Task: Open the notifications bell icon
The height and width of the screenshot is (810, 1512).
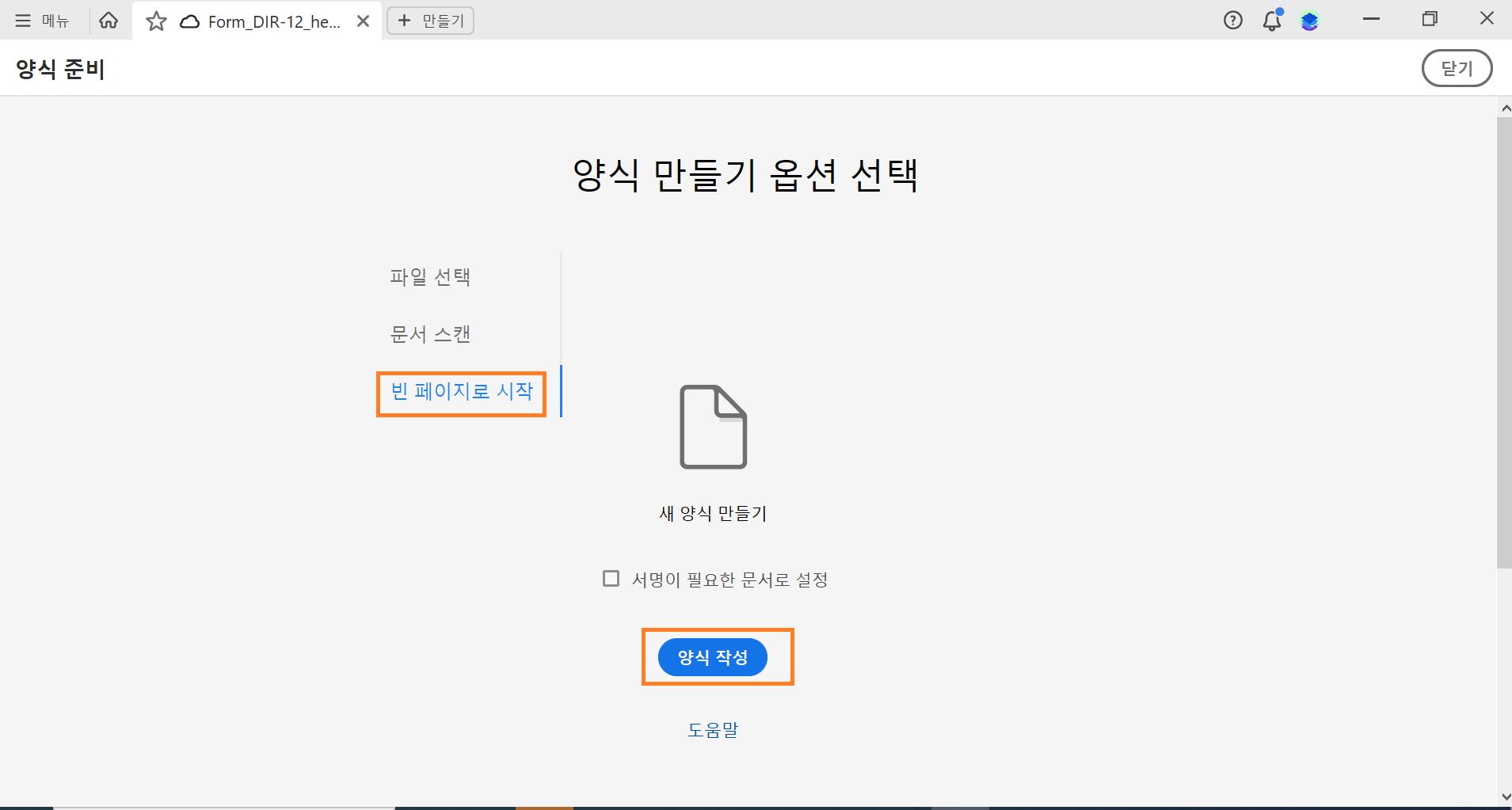Action: (1271, 21)
